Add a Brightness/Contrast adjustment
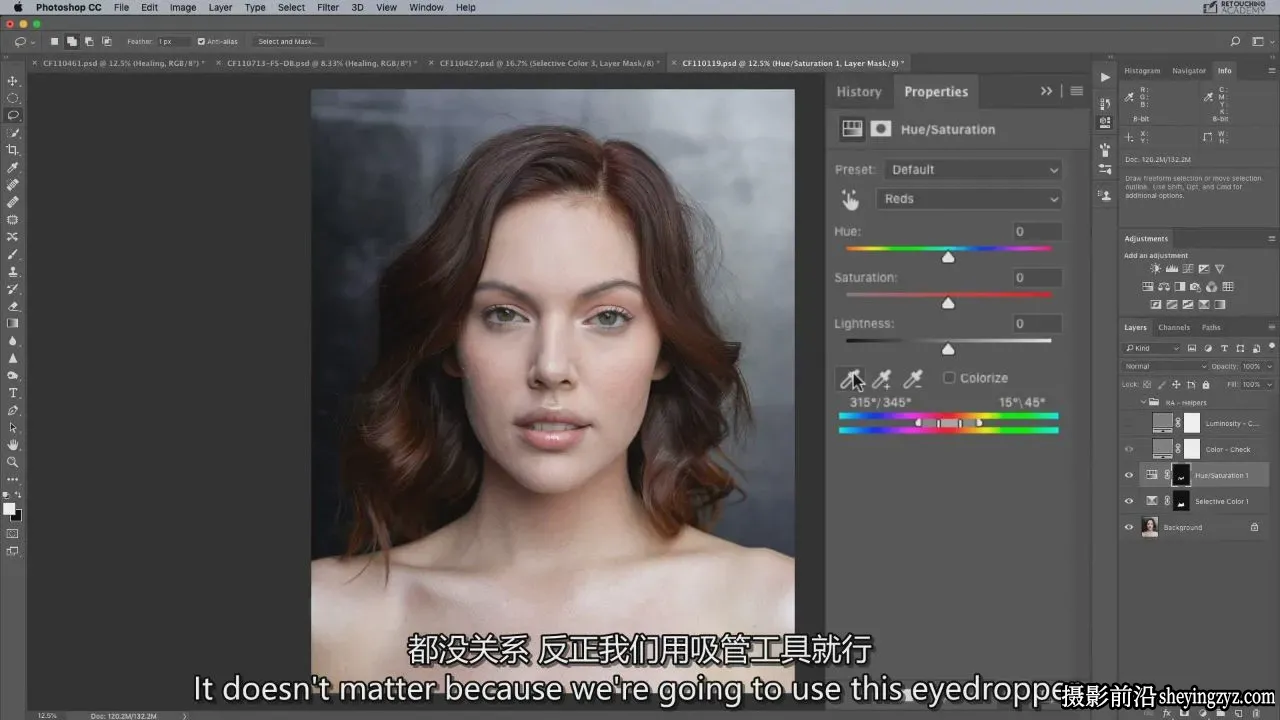1280x720 pixels. [x=1156, y=269]
